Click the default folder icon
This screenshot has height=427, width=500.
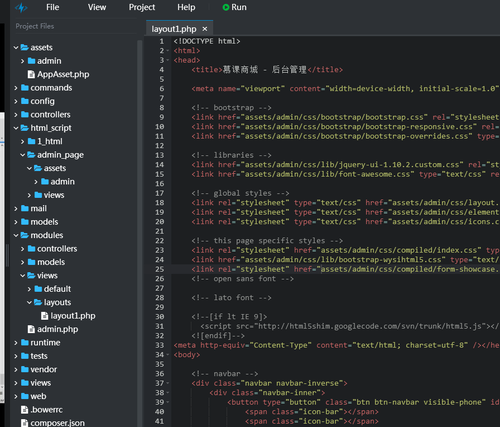pyautogui.click(x=38, y=289)
